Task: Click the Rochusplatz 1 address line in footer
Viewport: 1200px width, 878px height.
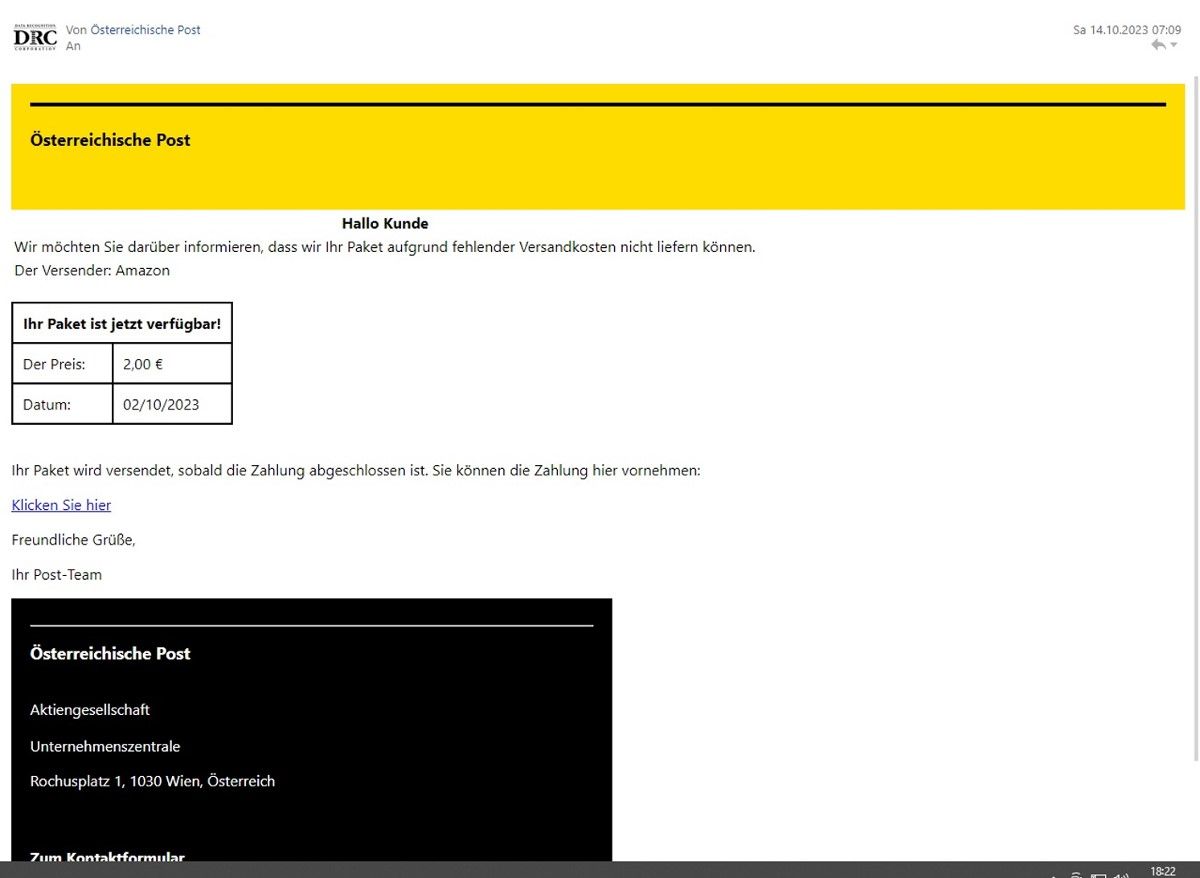Action: coord(152,781)
